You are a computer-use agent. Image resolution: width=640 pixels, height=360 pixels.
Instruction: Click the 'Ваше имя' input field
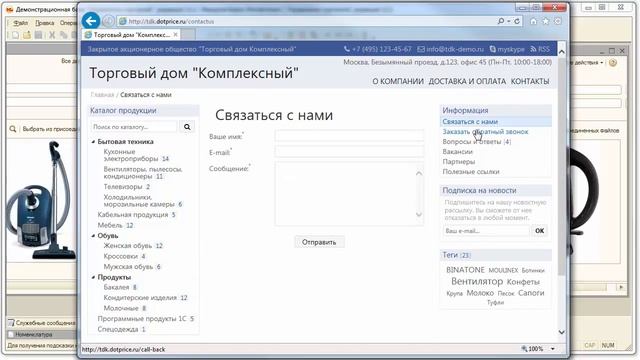[349, 136]
